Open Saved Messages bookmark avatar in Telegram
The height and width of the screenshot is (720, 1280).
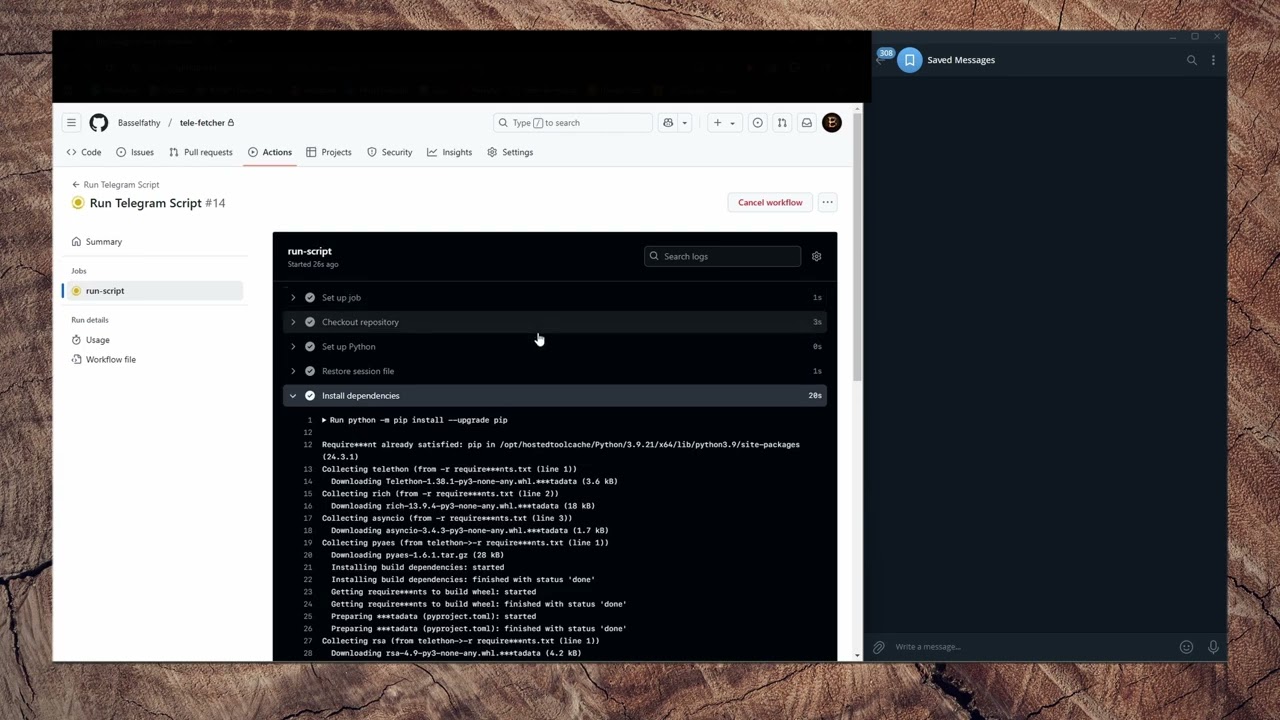[x=909, y=60]
